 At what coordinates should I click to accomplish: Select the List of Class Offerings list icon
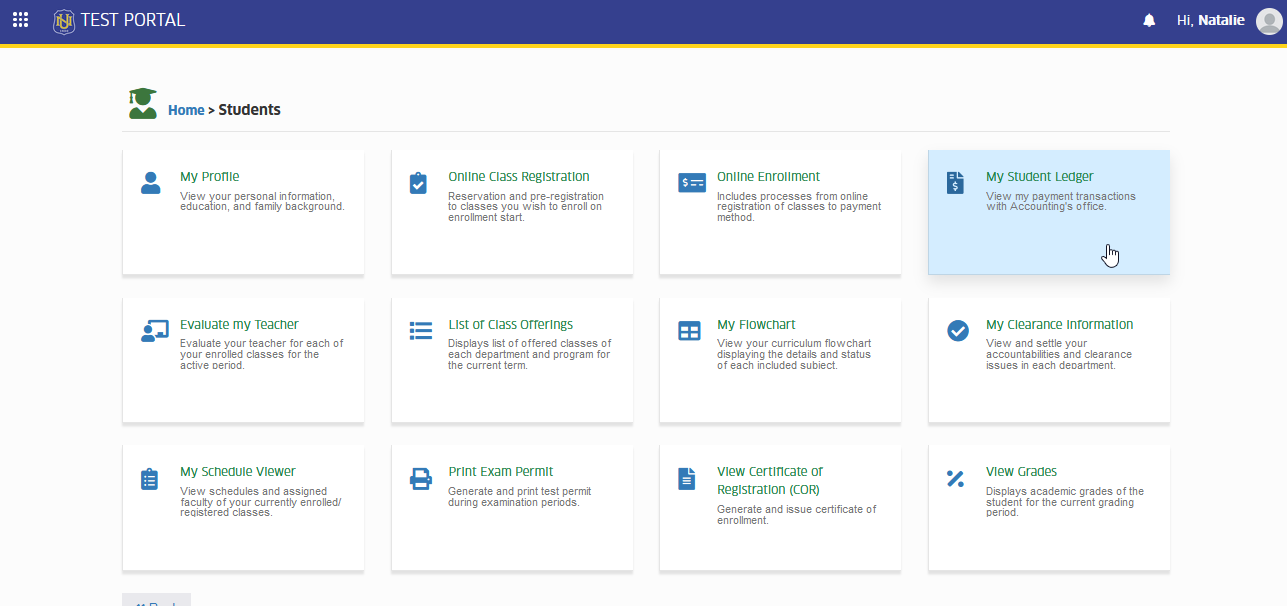(x=421, y=331)
